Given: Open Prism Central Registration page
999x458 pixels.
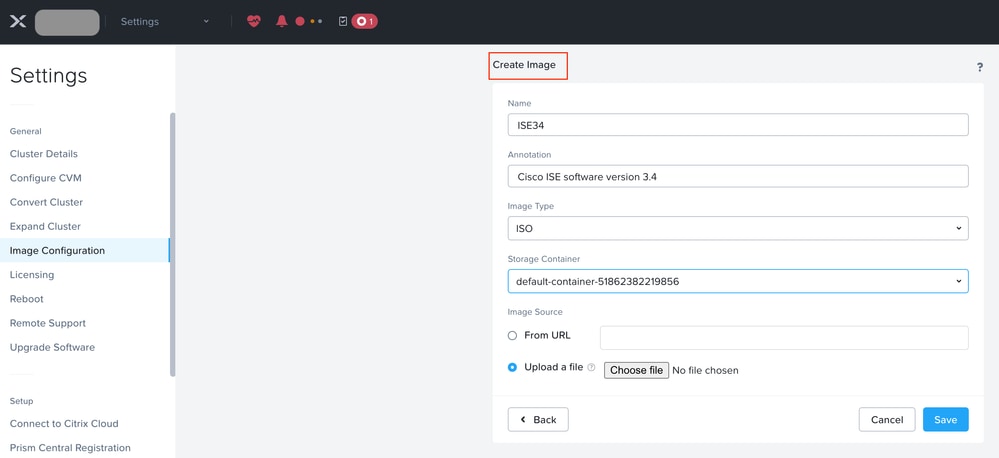Looking at the screenshot, I should pos(70,448).
